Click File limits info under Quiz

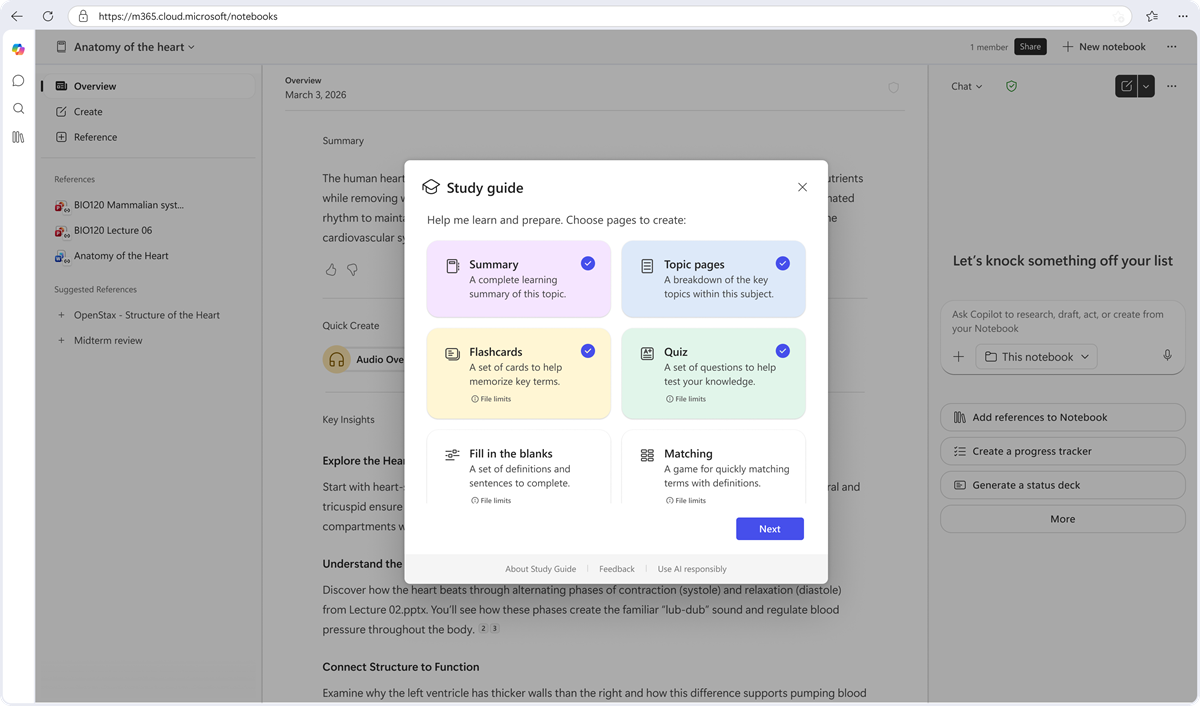click(686, 399)
